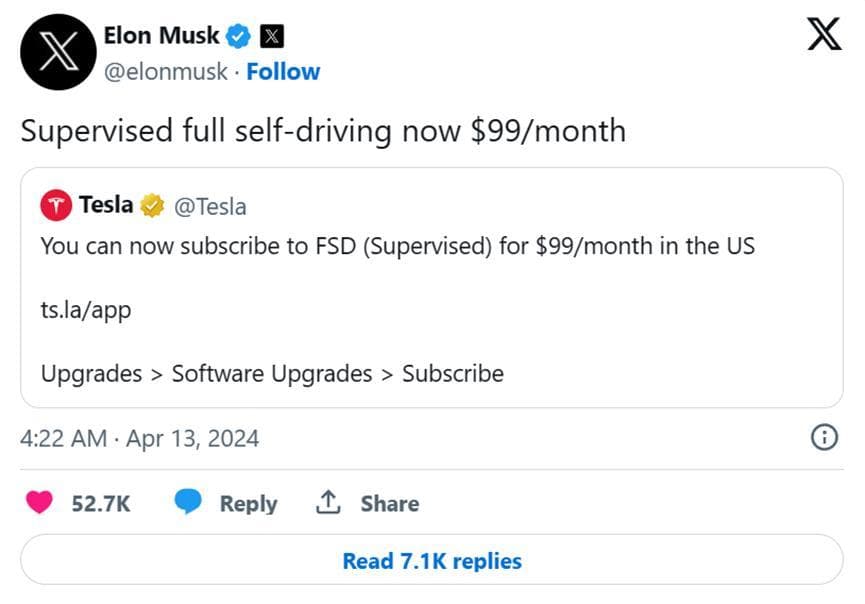
Task: Click the Reply text label
Action: tap(248, 504)
